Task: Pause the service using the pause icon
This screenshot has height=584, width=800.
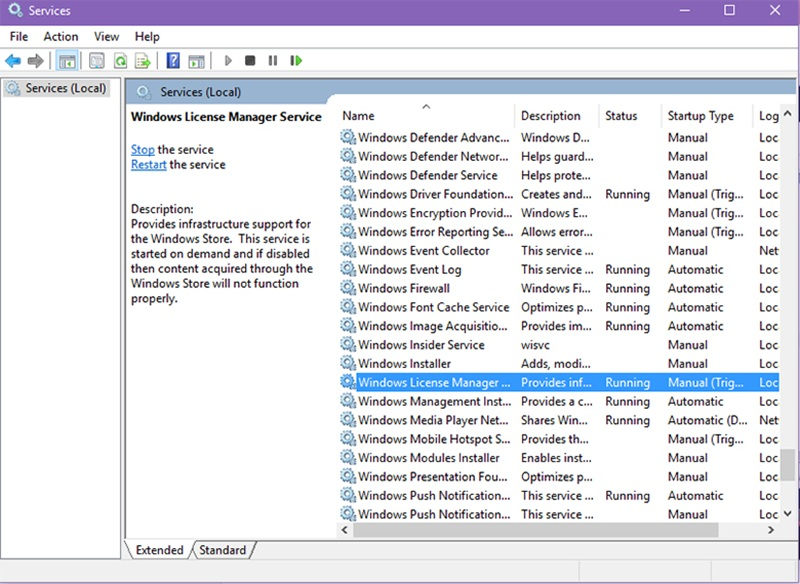Action: (x=272, y=61)
